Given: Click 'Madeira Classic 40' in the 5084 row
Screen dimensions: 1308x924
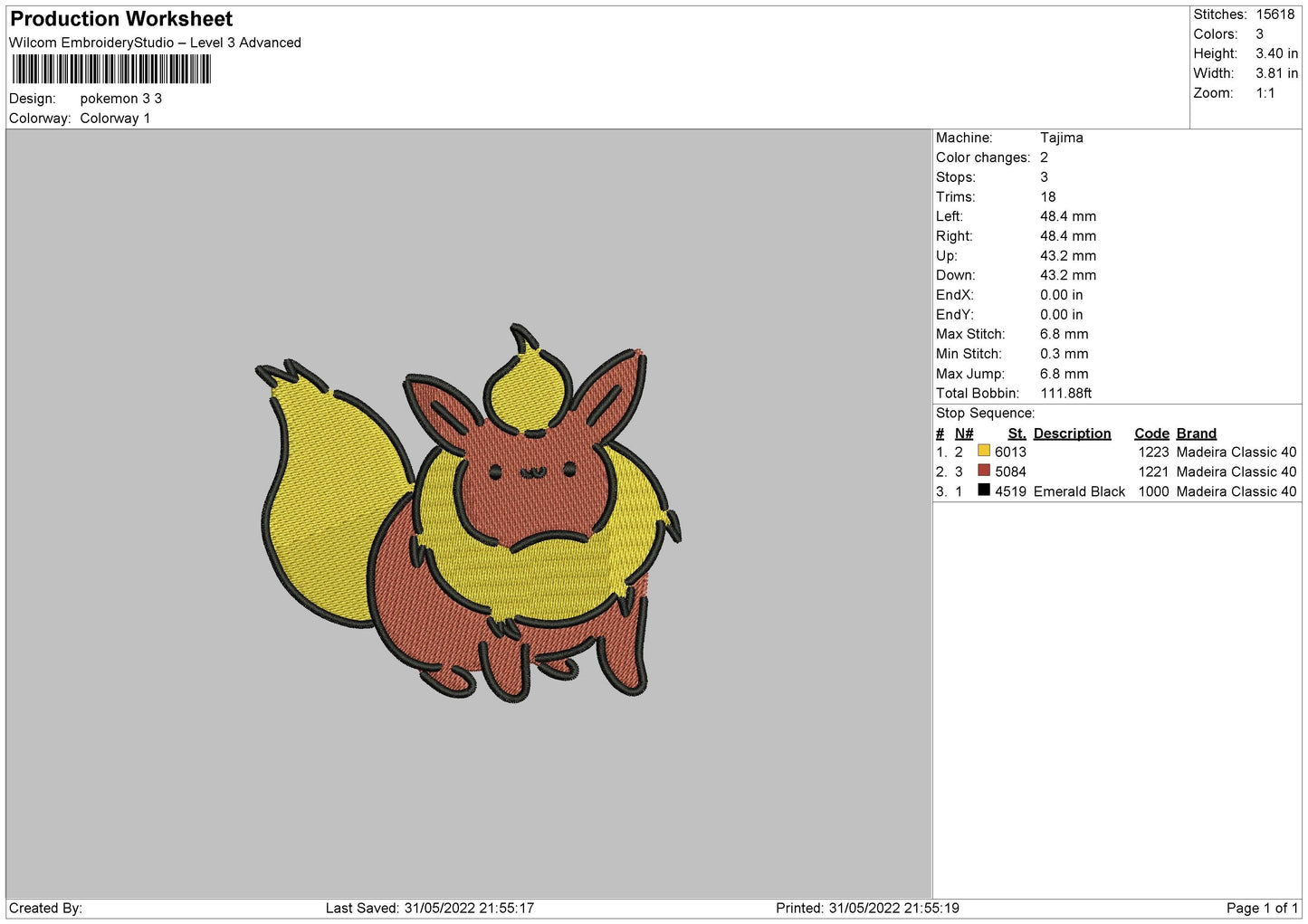Looking at the screenshot, I should click(1236, 472).
